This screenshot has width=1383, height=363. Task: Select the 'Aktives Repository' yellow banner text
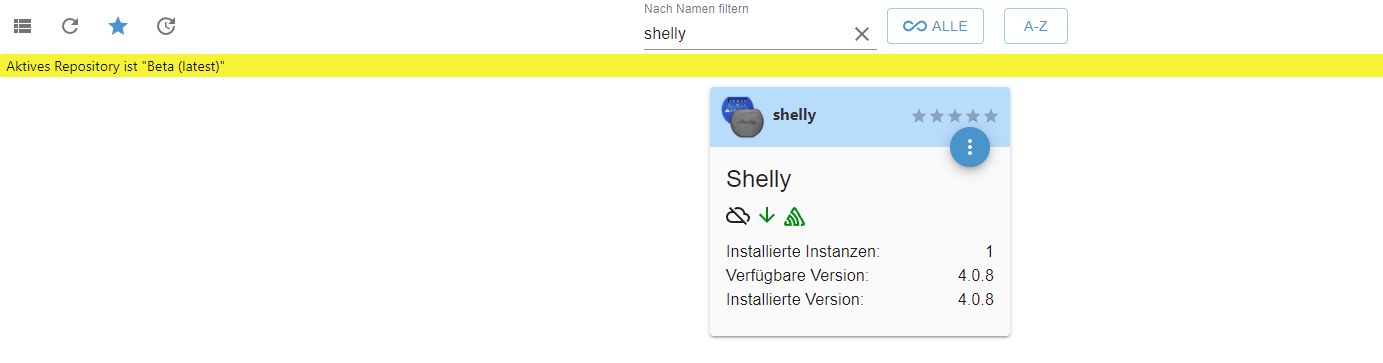pos(115,66)
